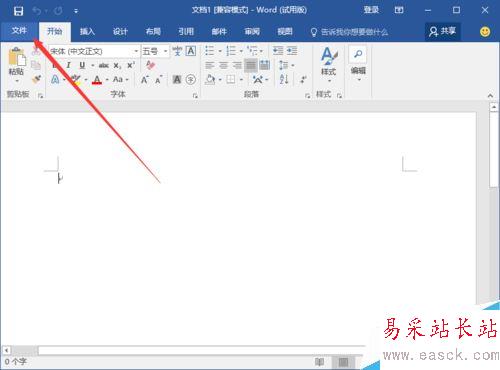Open the 编辑 (Editing) search button
This screenshot has height=370, width=500.
[358, 64]
